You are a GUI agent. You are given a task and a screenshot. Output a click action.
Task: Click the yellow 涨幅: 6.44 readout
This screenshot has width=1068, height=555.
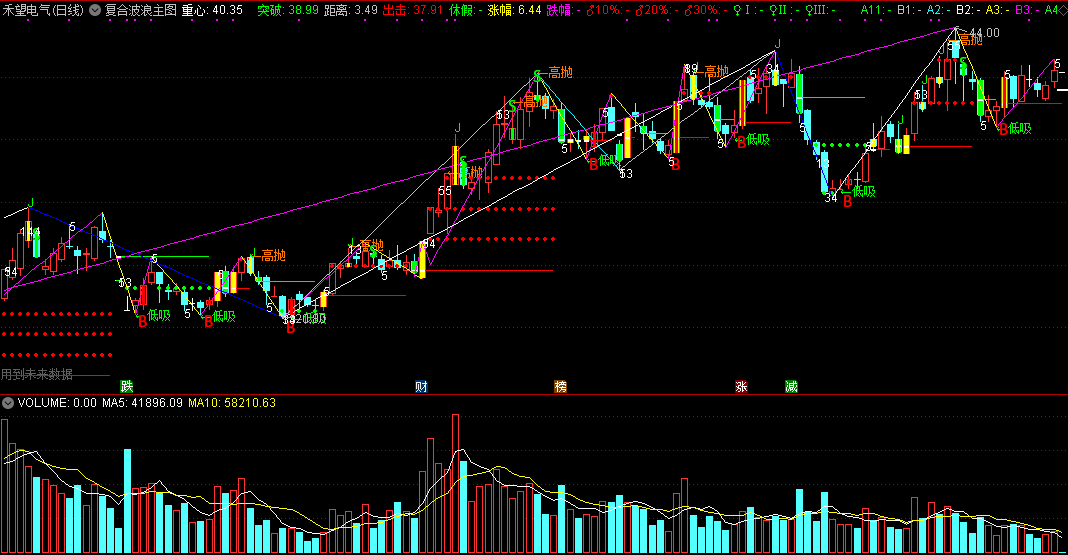coord(514,10)
